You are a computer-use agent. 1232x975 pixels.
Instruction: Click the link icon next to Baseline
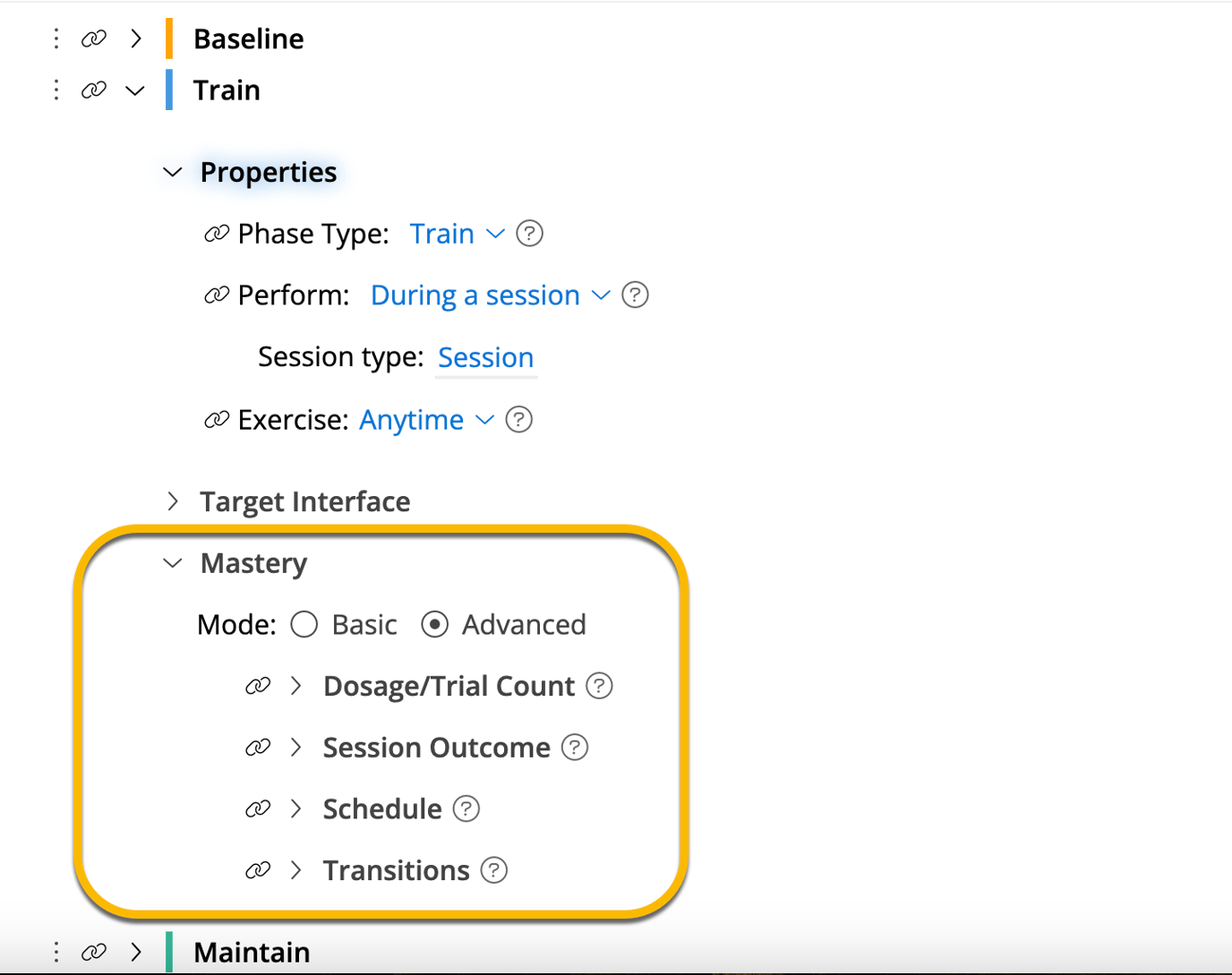93,38
